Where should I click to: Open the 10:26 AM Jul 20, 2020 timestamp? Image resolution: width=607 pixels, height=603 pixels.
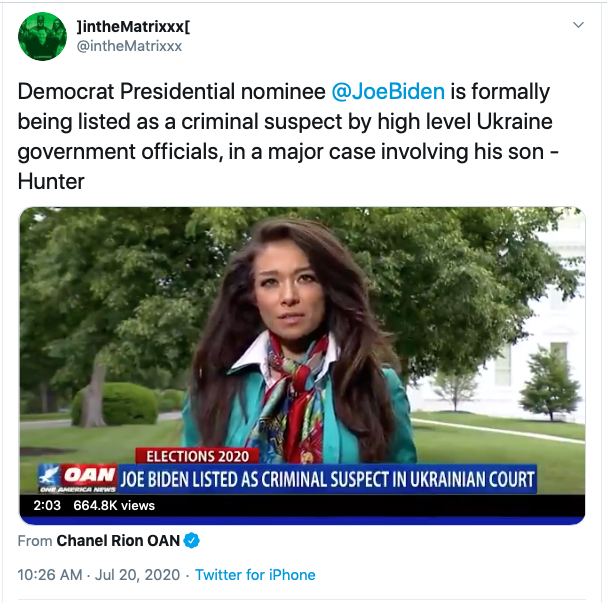tap(99, 575)
